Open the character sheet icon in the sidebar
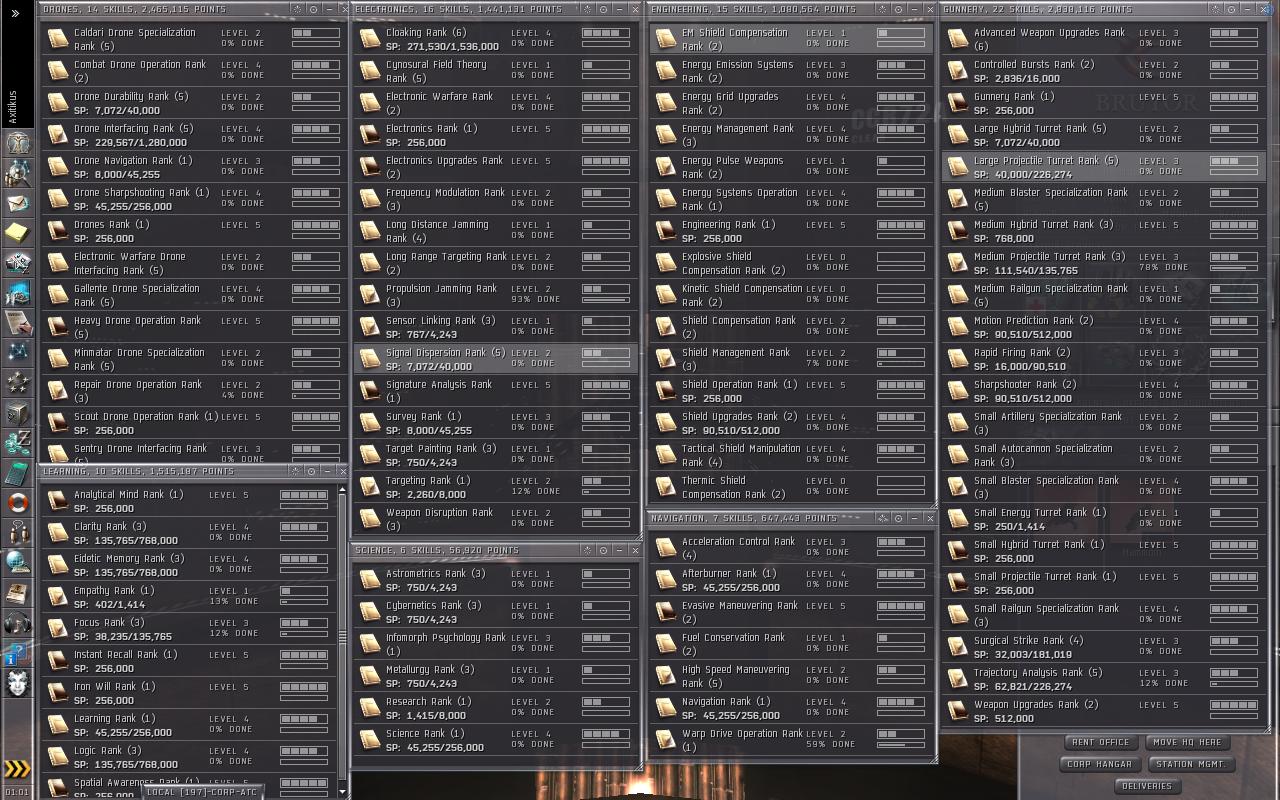1280x800 pixels. tap(18, 143)
